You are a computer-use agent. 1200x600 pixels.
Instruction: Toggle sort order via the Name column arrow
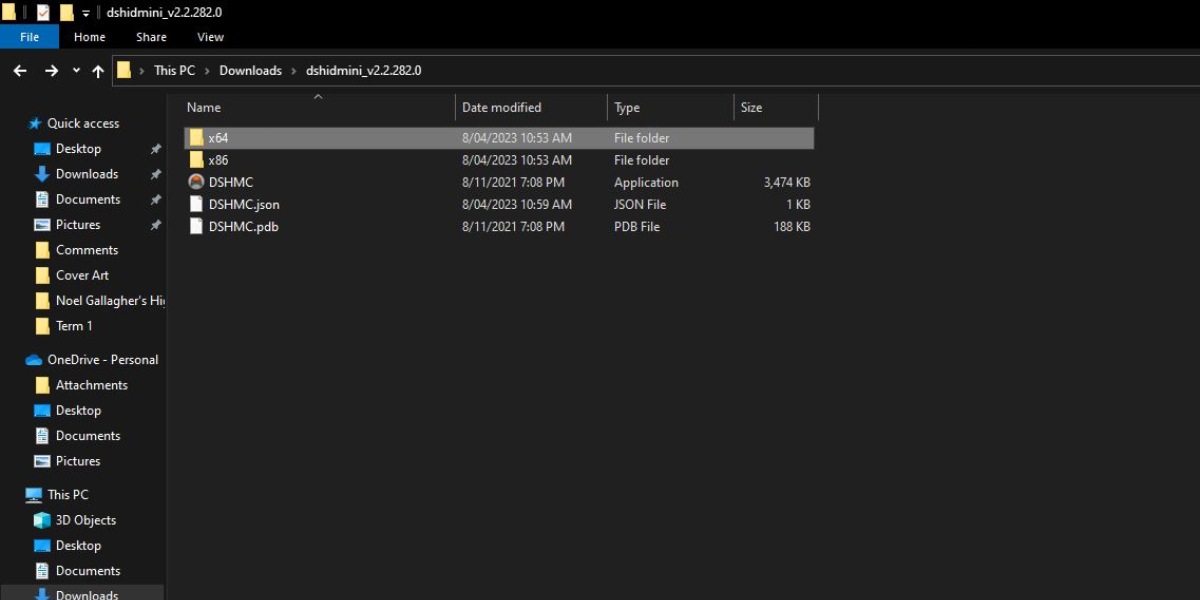tap(318, 96)
